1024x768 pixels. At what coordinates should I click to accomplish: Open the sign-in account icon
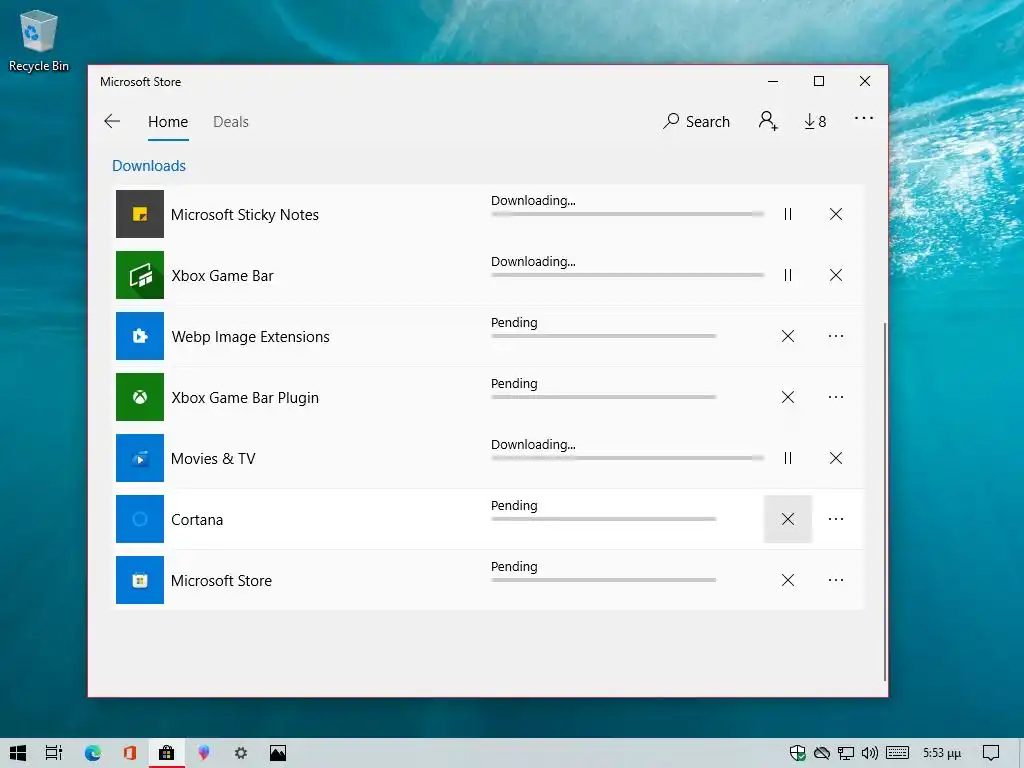[768, 121]
